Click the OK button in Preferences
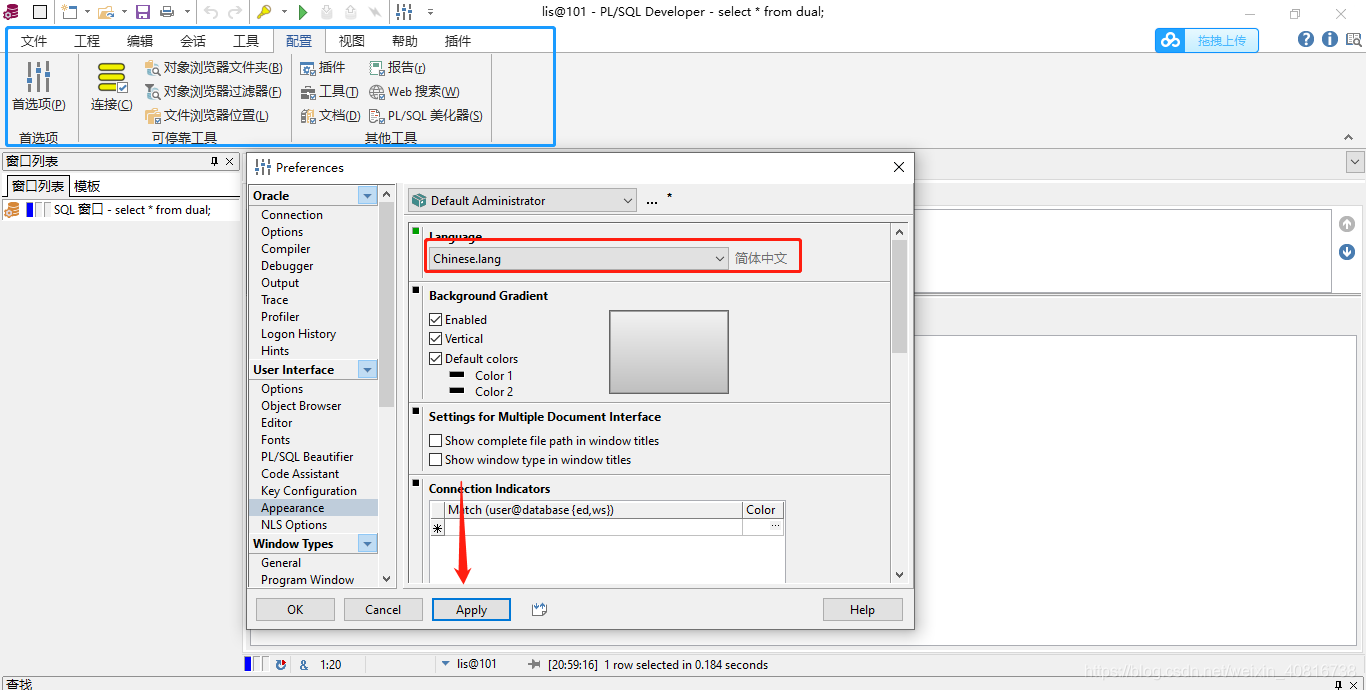 295,609
